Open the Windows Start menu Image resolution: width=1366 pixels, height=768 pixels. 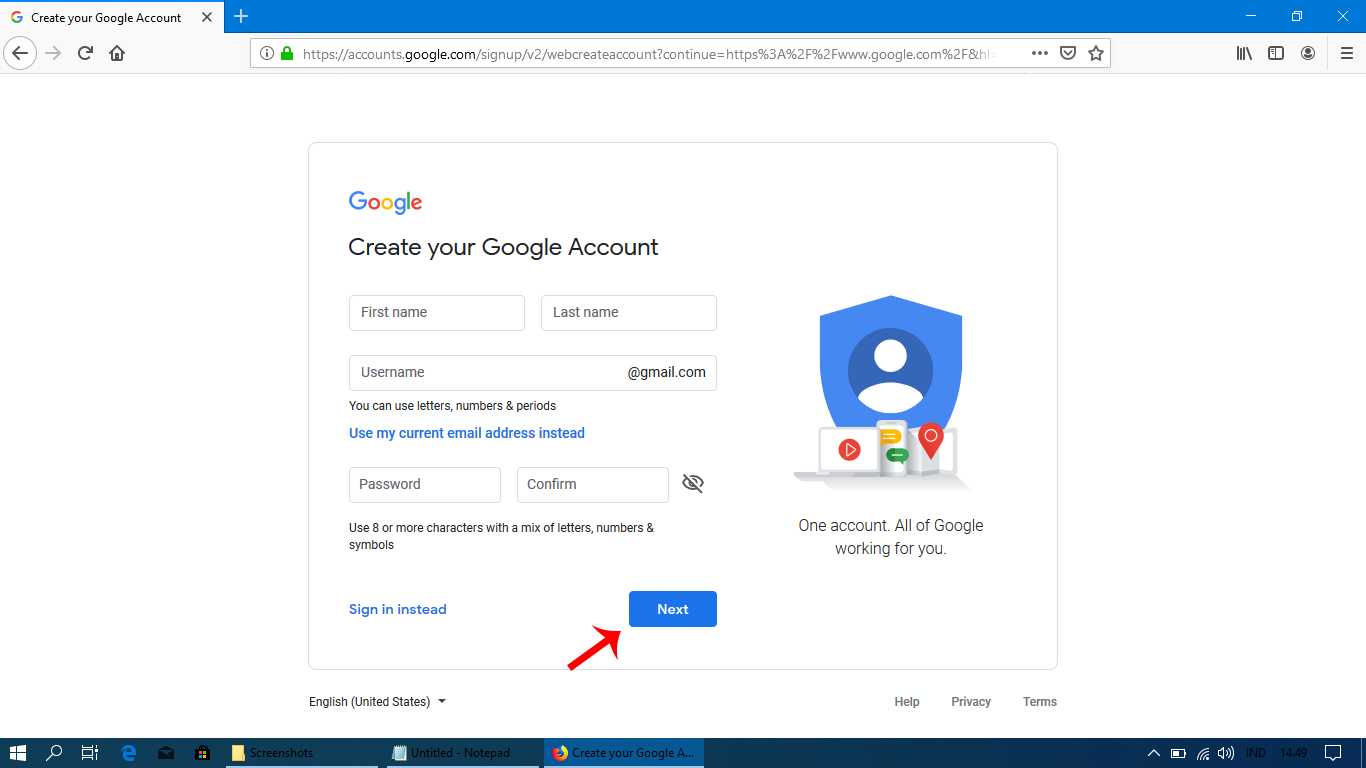point(18,753)
